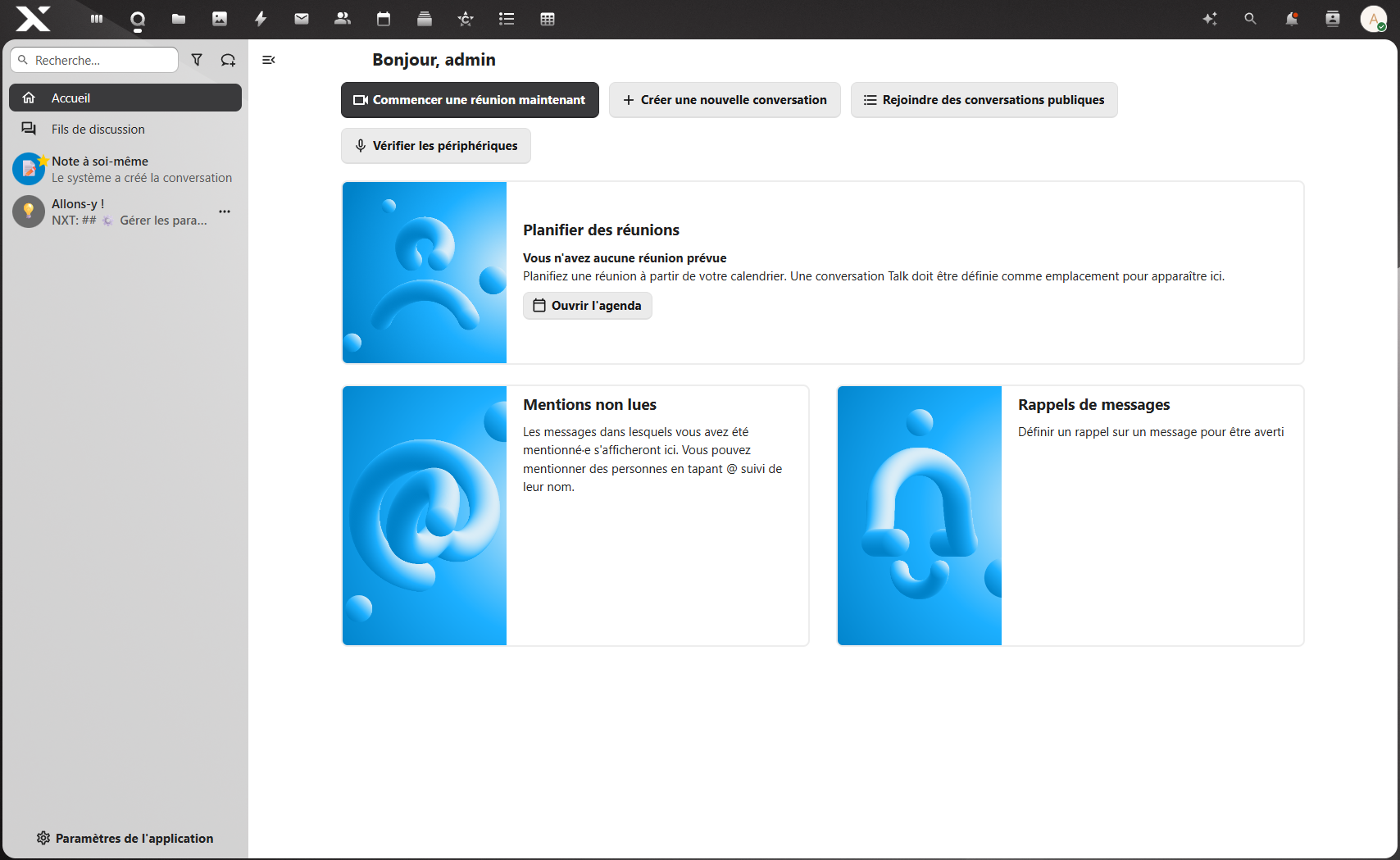Click Créer une nouvelle conversation
The height and width of the screenshot is (860, 1400).
(725, 100)
